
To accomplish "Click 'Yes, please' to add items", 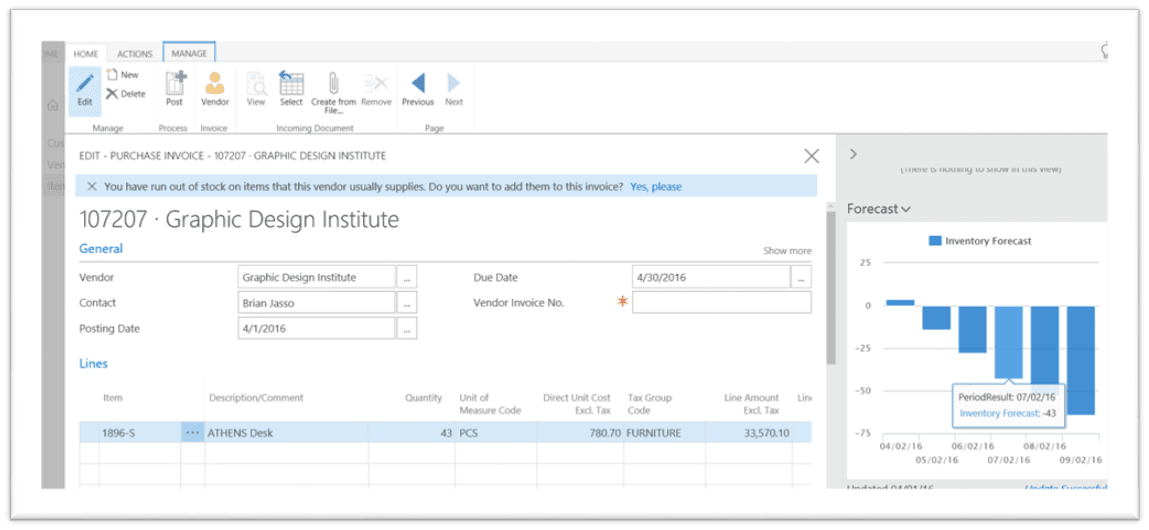I will [655, 187].
